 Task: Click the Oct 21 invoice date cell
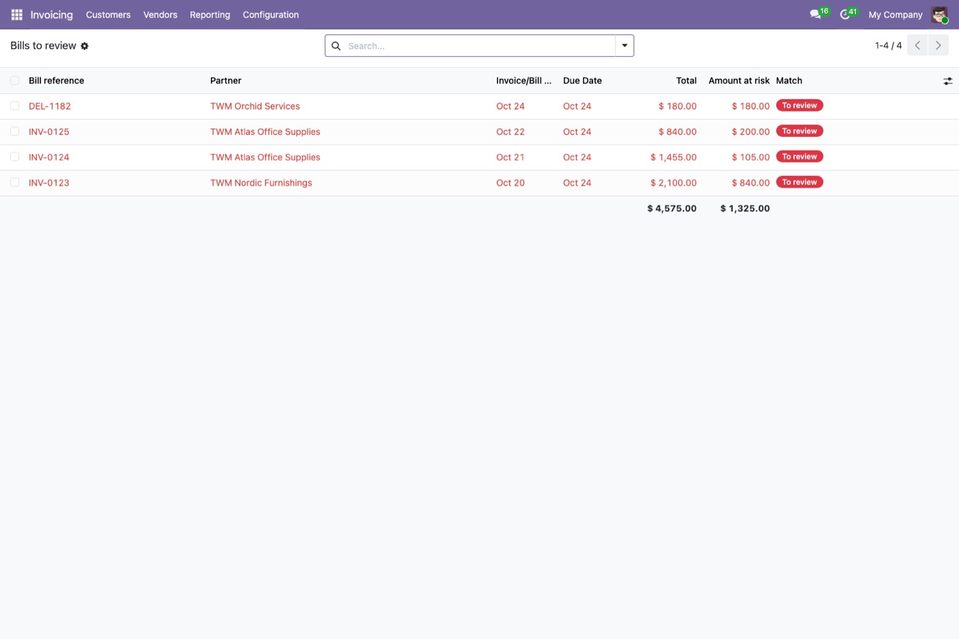[510, 157]
